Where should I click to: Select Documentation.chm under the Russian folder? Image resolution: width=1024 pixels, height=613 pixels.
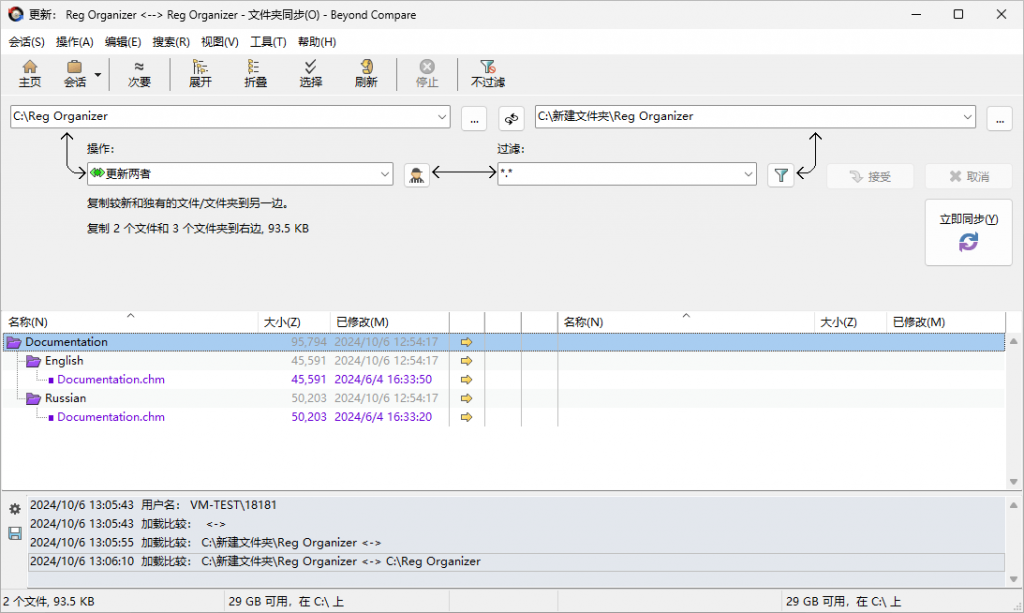click(504, 417)
